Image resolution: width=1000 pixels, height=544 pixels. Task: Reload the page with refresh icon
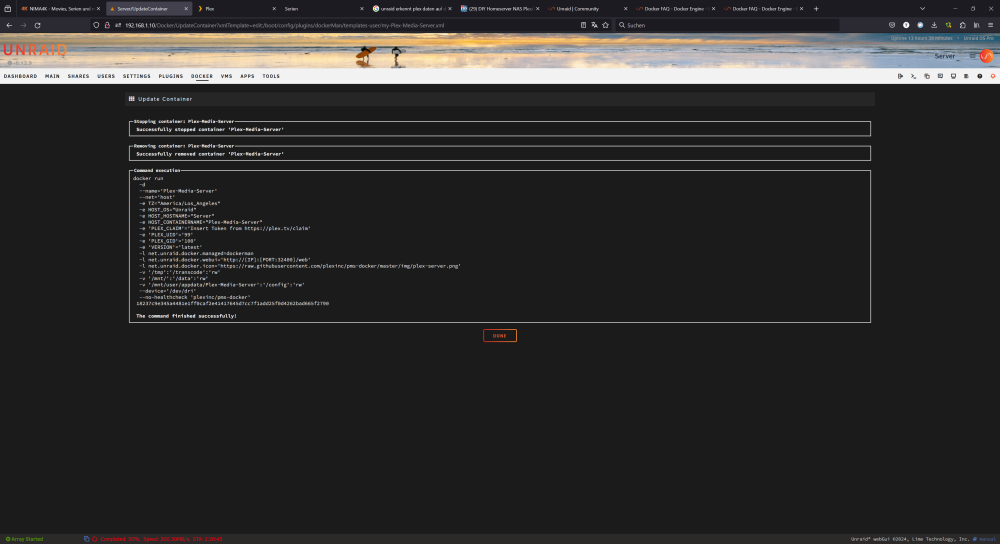pyautogui.click(x=38, y=26)
